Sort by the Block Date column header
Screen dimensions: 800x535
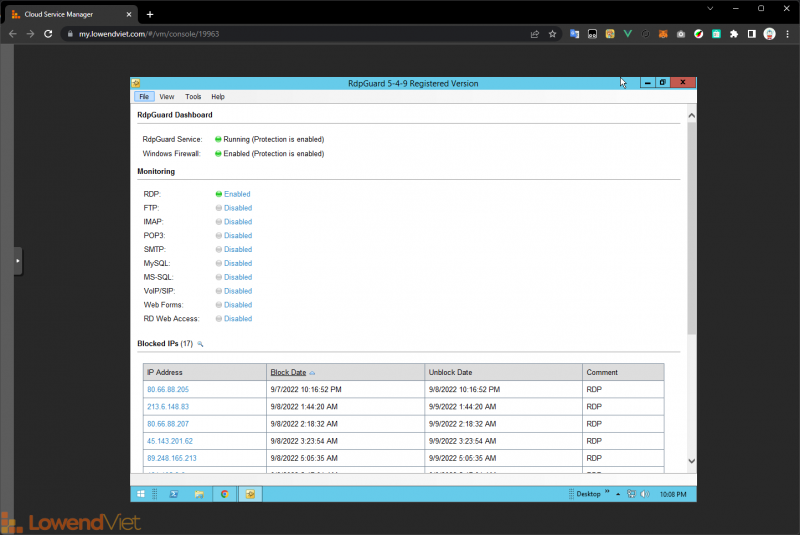tap(345, 372)
